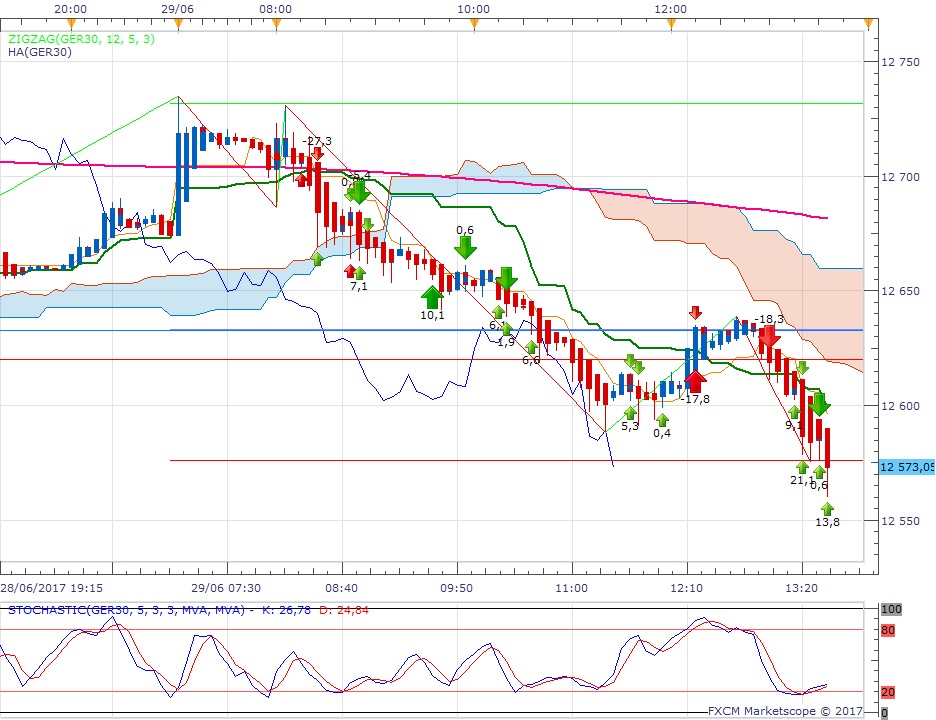Select the green up arrow labeled 13,8
Screen dimensions: 936x720
pyautogui.click(x=827, y=509)
